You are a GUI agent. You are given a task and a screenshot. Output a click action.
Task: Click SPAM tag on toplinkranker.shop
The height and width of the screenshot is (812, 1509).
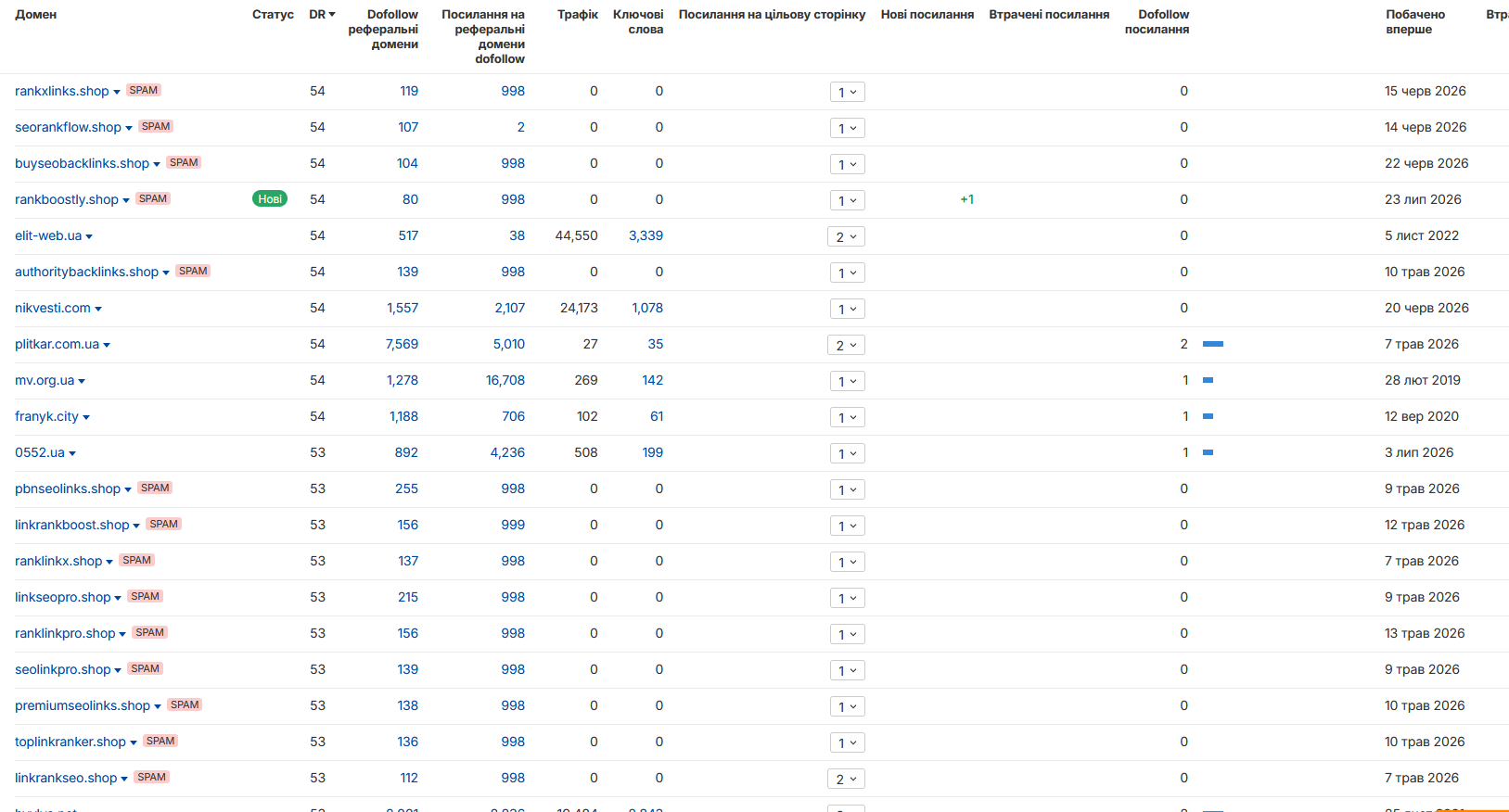point(160,741)
